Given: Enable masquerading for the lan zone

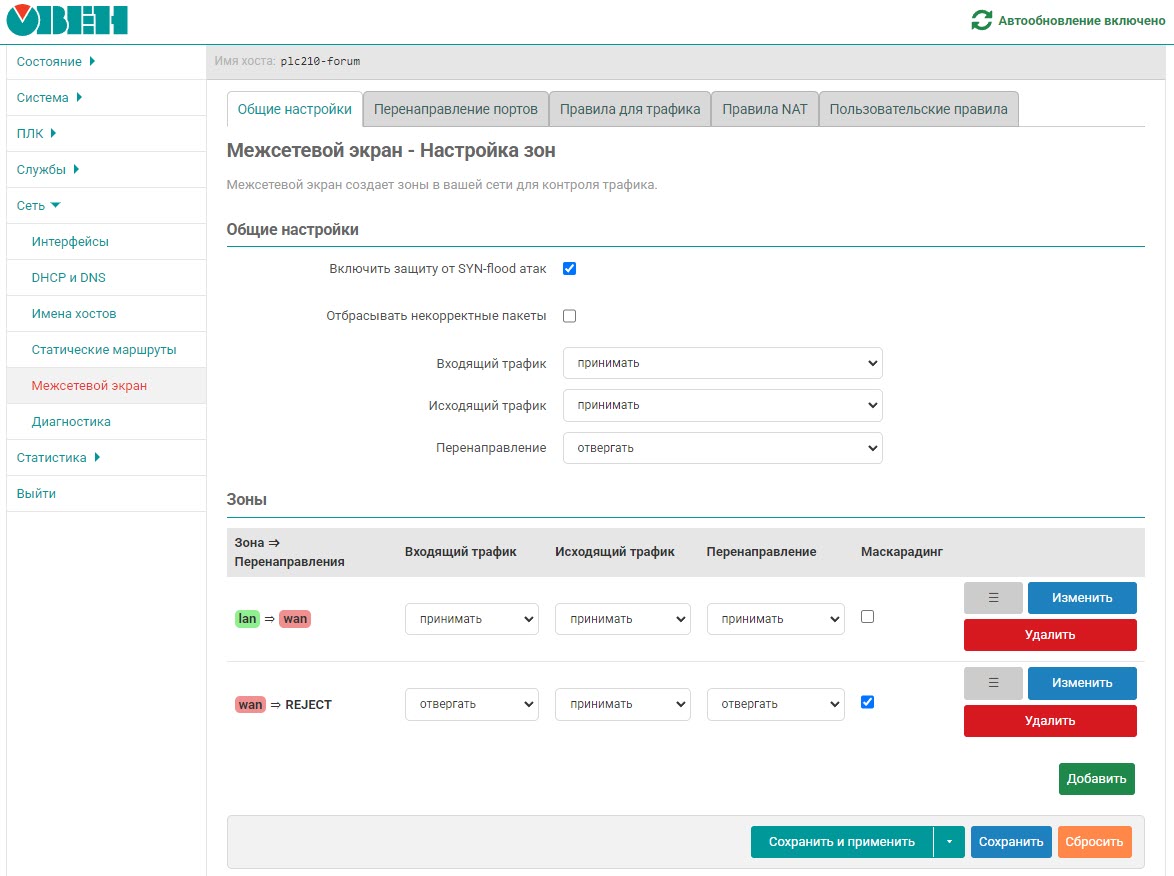Looking at the screenshot, I should click(x=867, y=617).
